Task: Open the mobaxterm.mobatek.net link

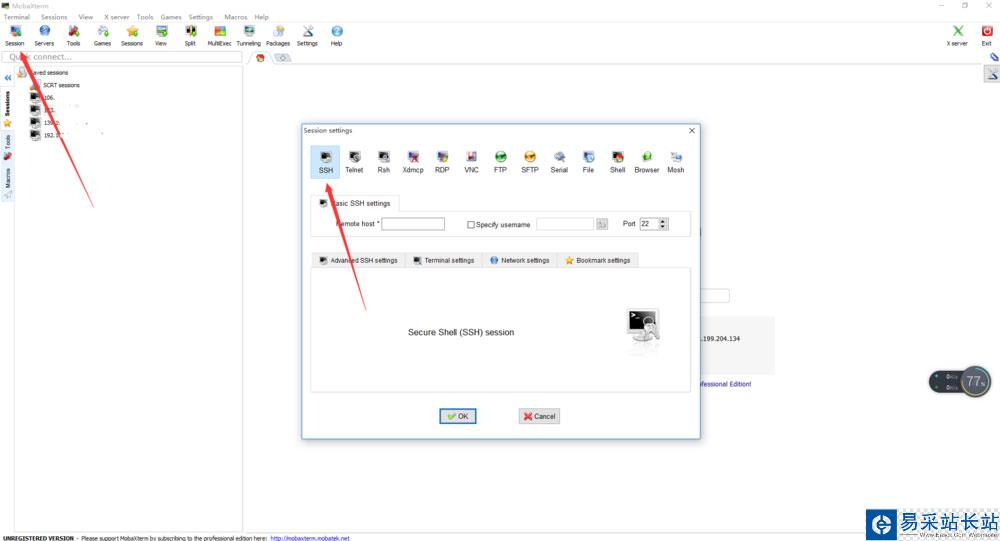Action: click(310, 538)
